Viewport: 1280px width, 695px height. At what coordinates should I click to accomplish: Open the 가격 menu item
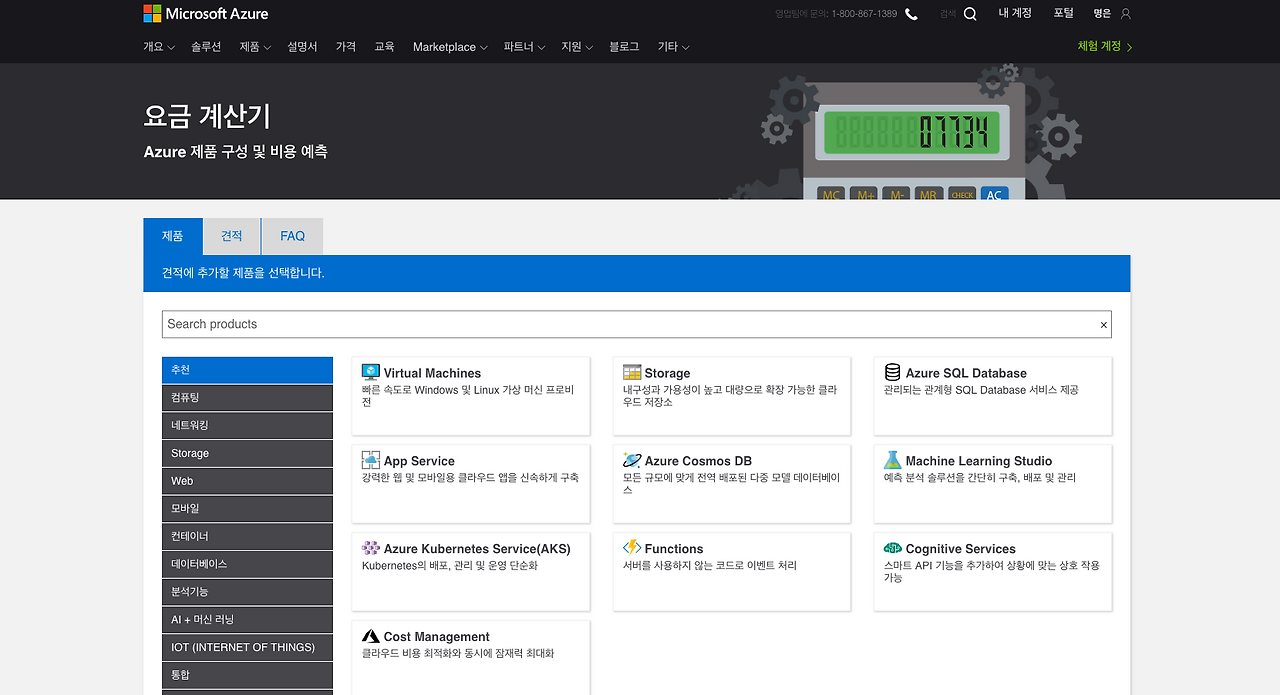click(346, 47)
